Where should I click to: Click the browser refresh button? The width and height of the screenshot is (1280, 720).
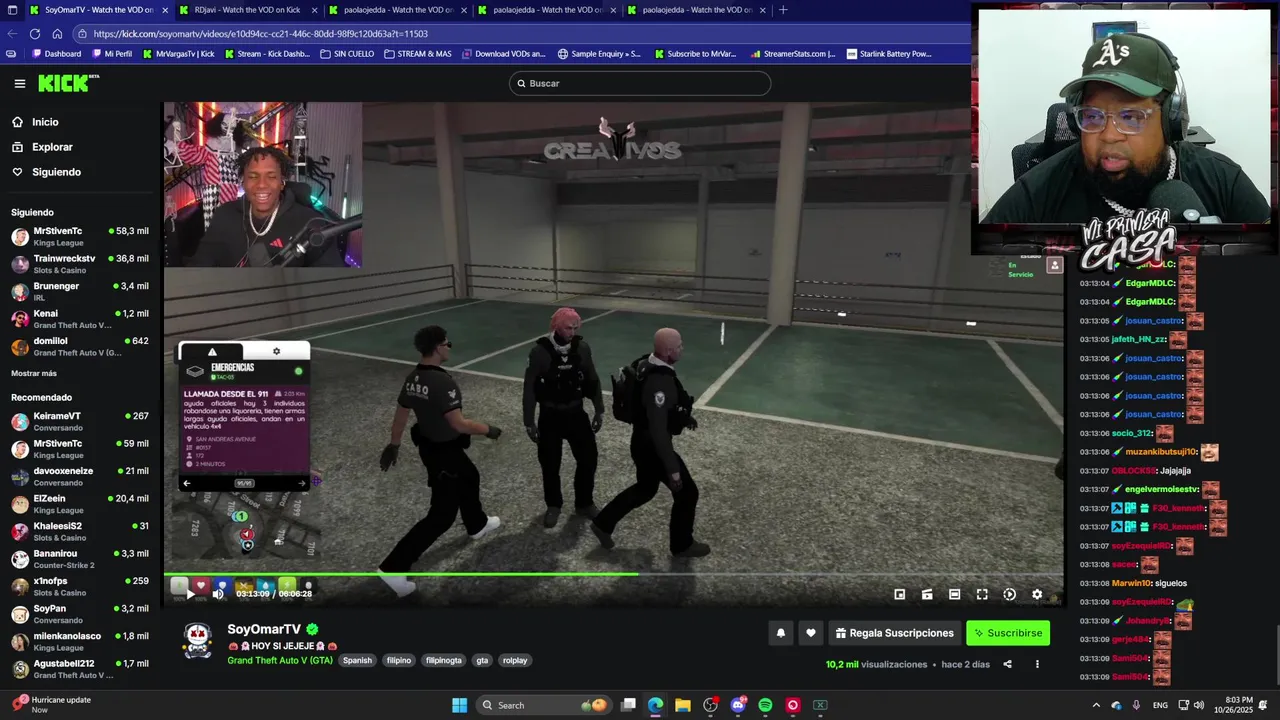pyautogui.click(x=34, y=33)
